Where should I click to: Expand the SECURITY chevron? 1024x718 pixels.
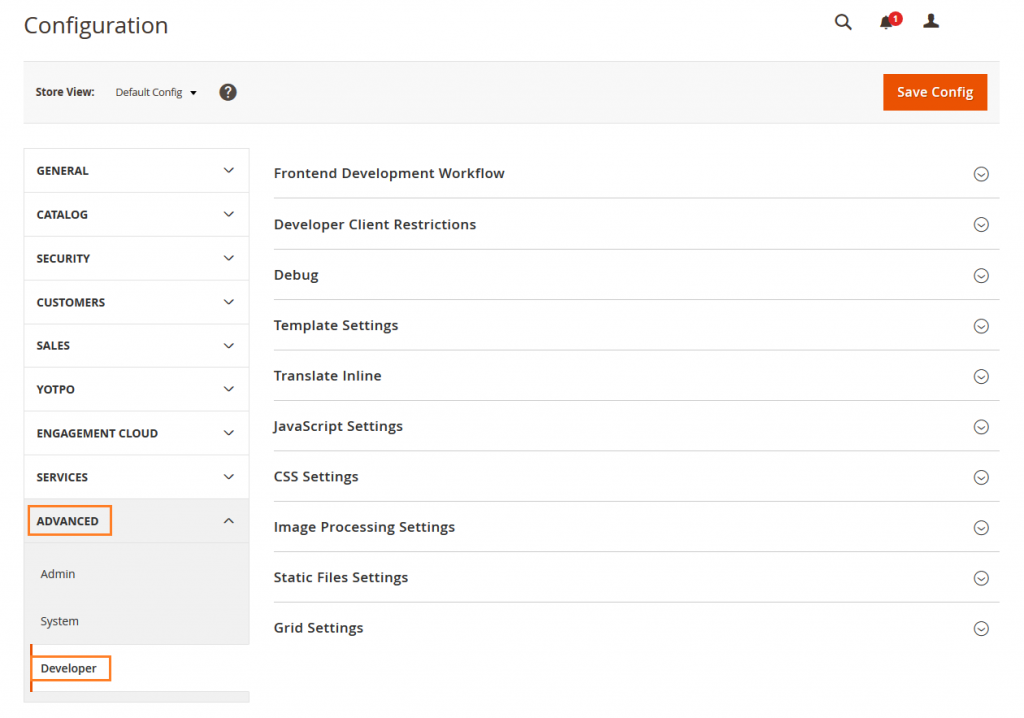click(229, 258)
